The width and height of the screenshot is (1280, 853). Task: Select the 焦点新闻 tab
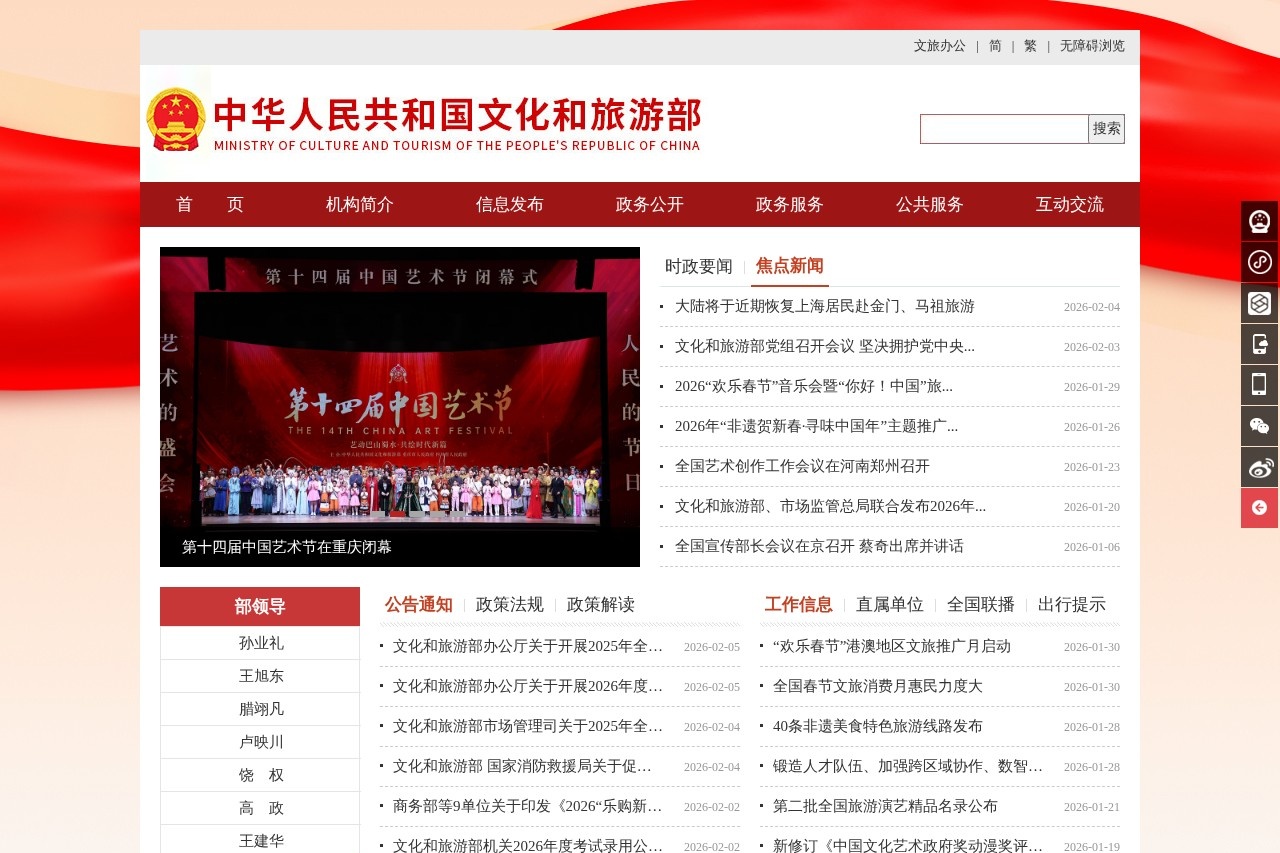[x=790, y=266]
